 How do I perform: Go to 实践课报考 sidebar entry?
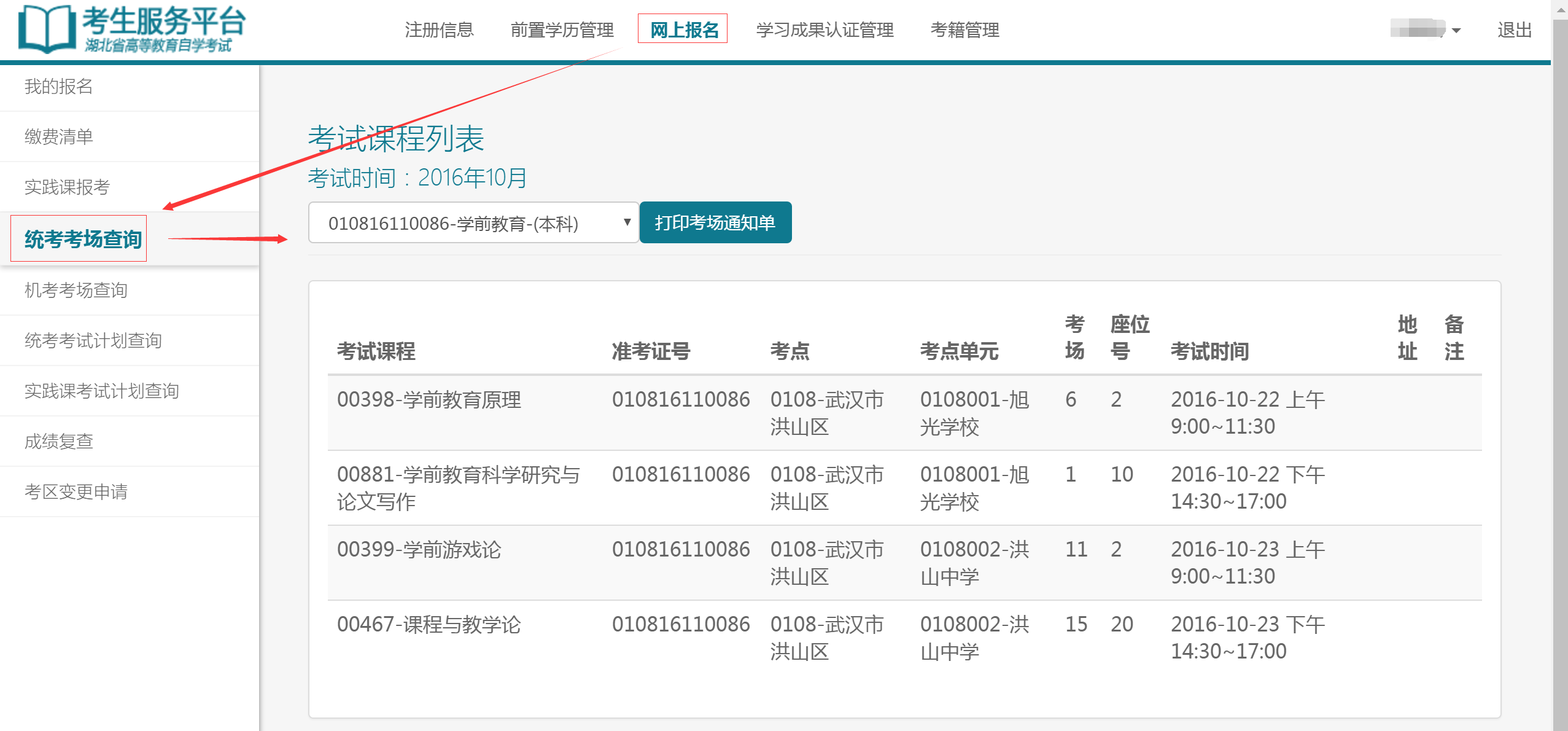coord(67,187)
